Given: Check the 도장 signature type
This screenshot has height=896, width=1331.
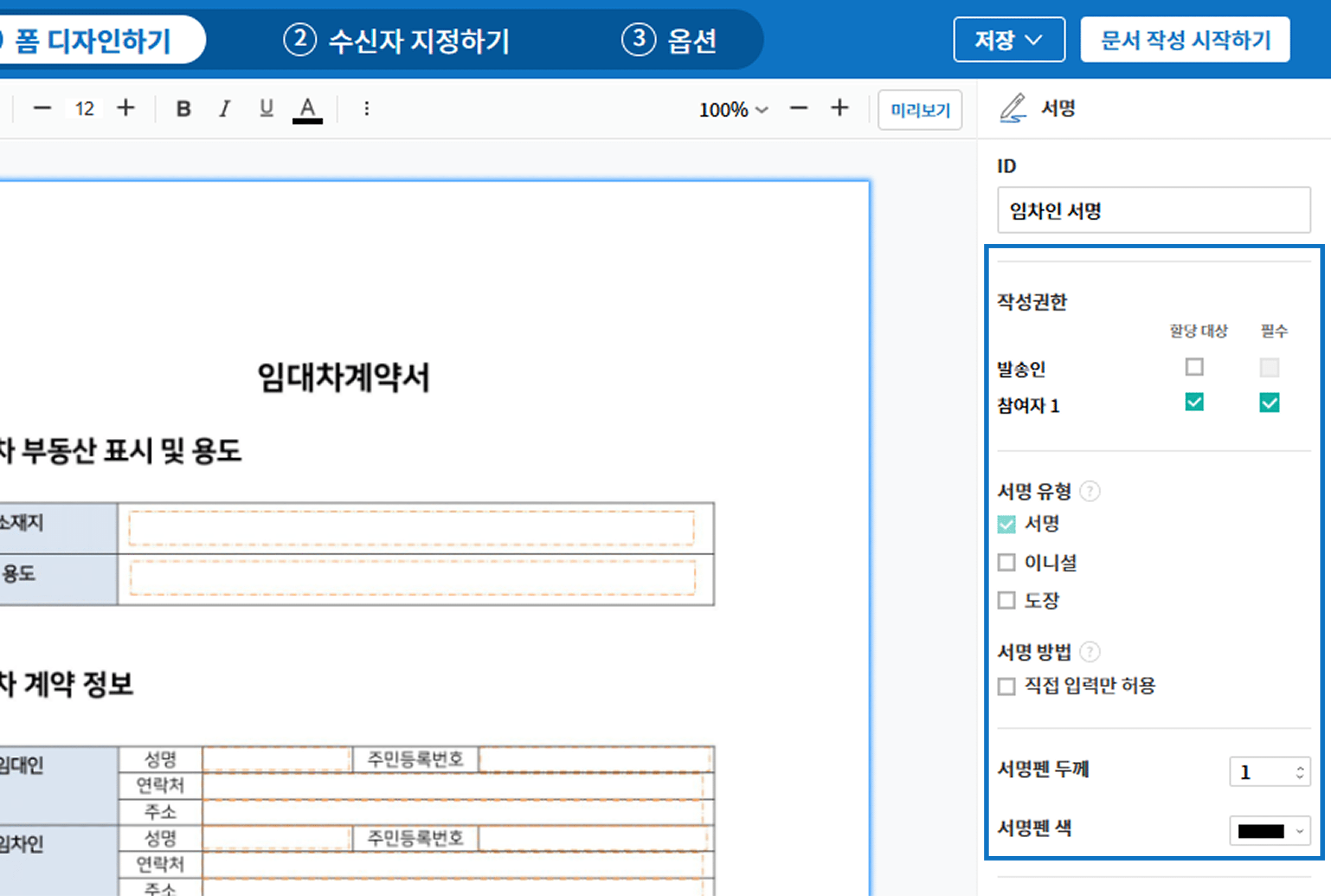Looking at the screenshot, I should pyautogui.click(x=1007, y=601).
